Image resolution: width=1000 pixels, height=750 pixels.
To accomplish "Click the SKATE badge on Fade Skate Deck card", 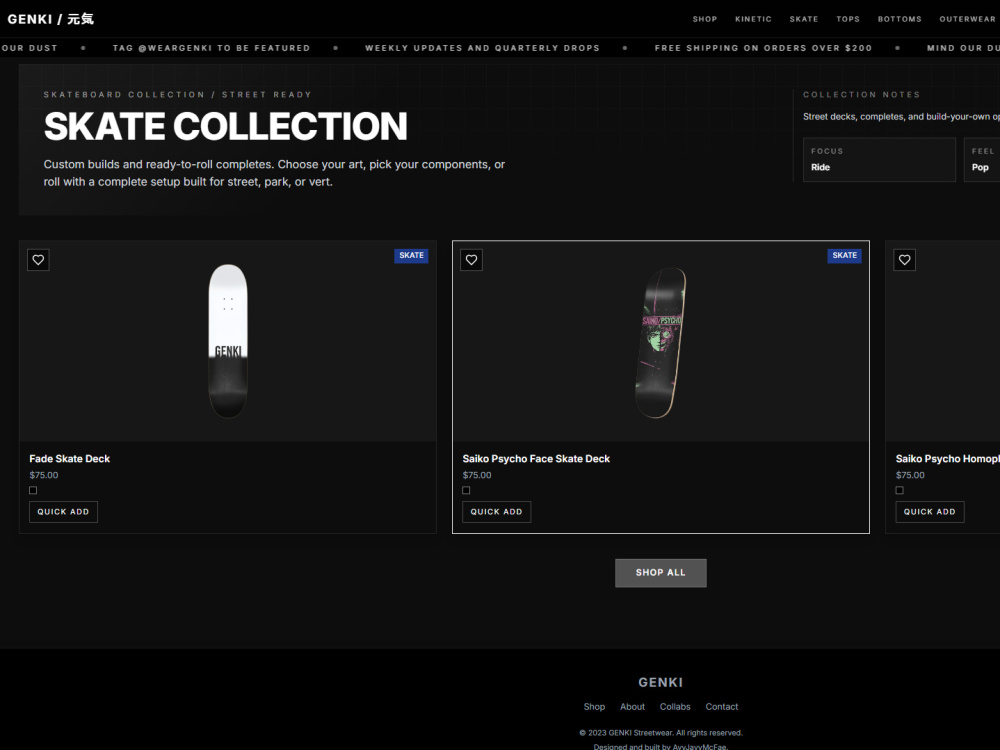I will (x=411, y=256).
